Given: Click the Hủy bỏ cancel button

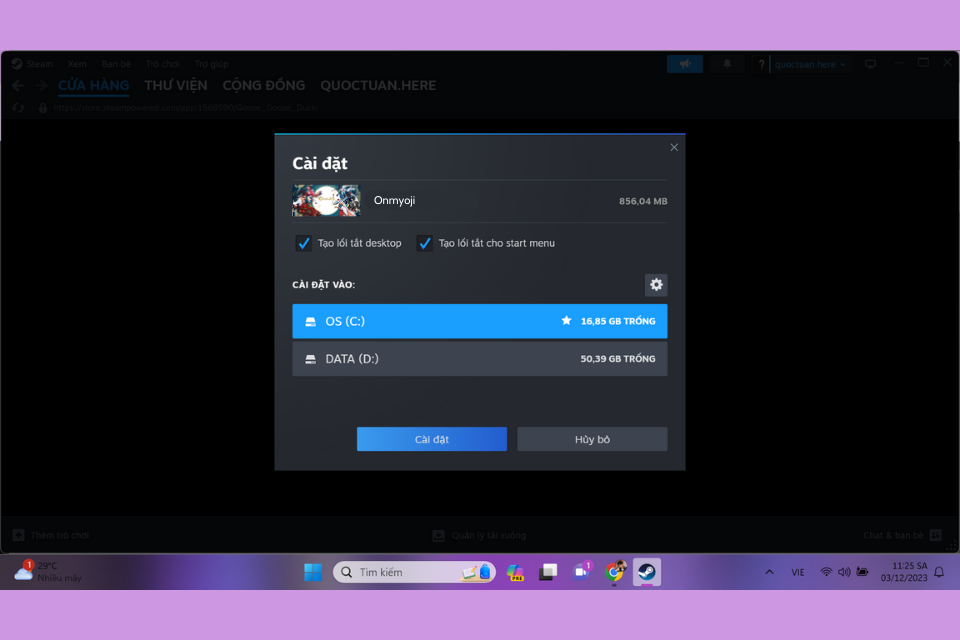Looking at the screenshot, I should point(592,439).
